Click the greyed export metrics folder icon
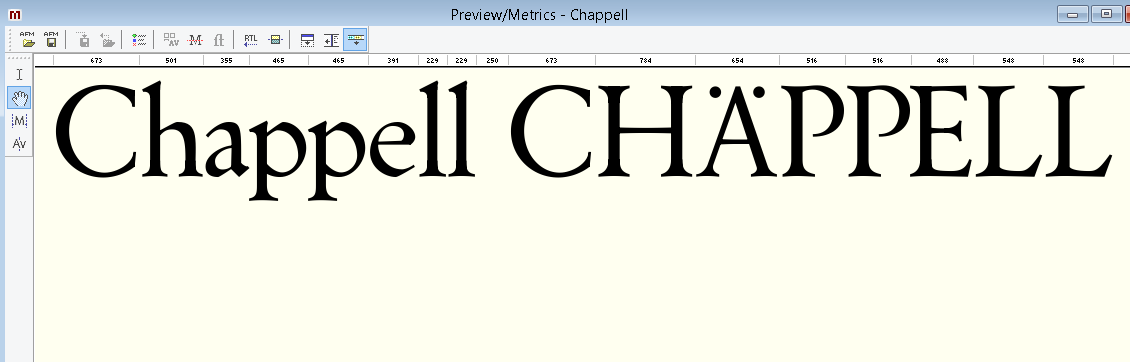1130x362 pixels. 107,39
